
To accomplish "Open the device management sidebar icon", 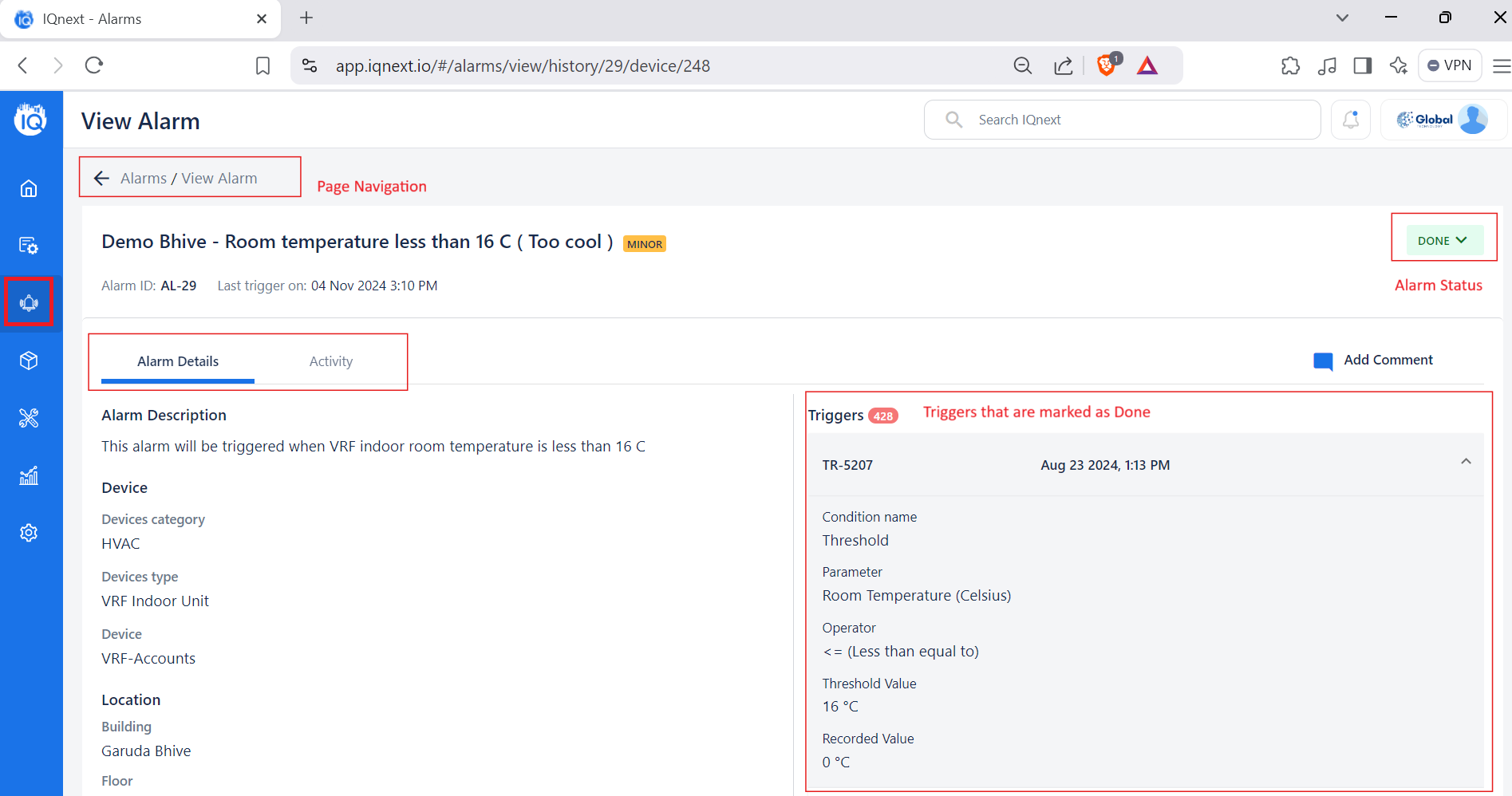I will click(29, 246).
